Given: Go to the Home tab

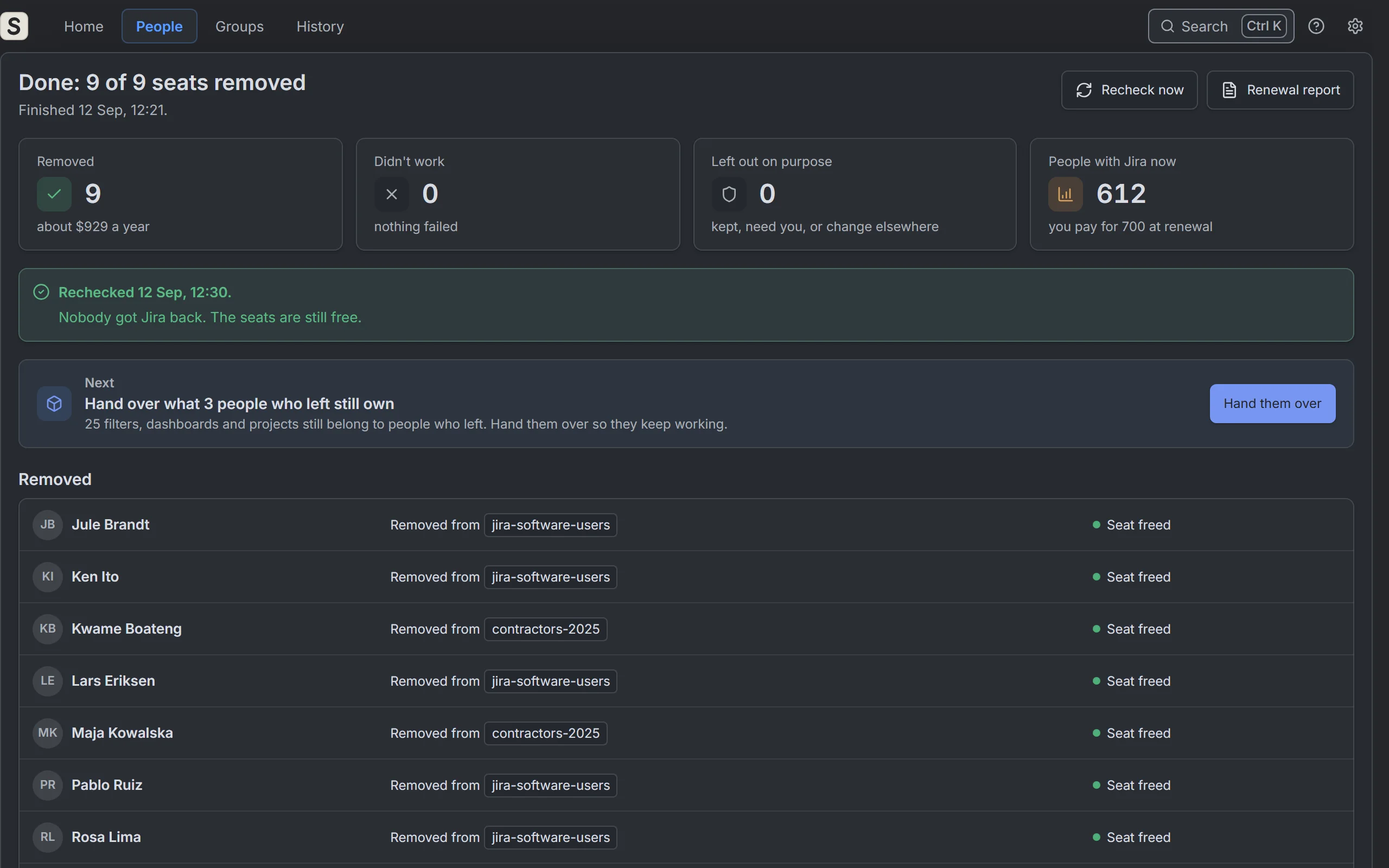Looking at the screenshot, I should point(84,26).
